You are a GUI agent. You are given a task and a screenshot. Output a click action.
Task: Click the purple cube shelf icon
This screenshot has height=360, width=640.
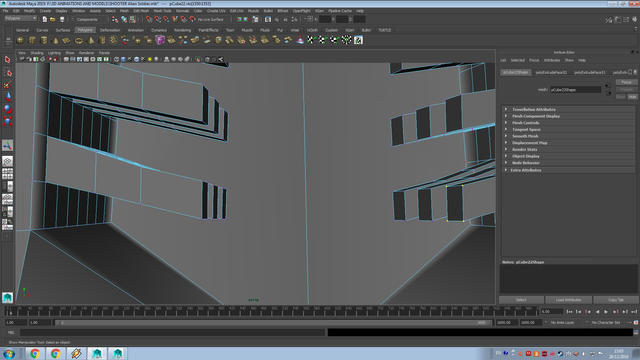tap(160, 40)
